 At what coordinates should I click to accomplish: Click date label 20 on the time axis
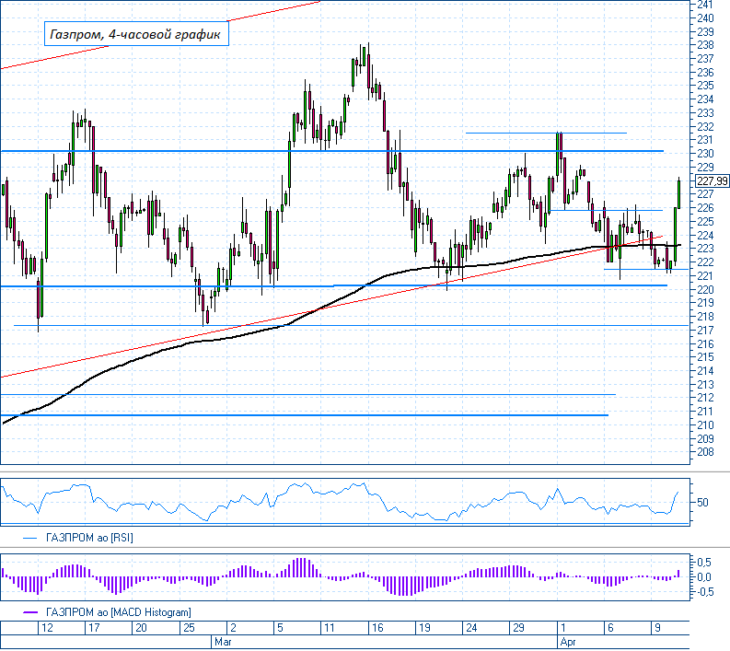pos(141,628)
